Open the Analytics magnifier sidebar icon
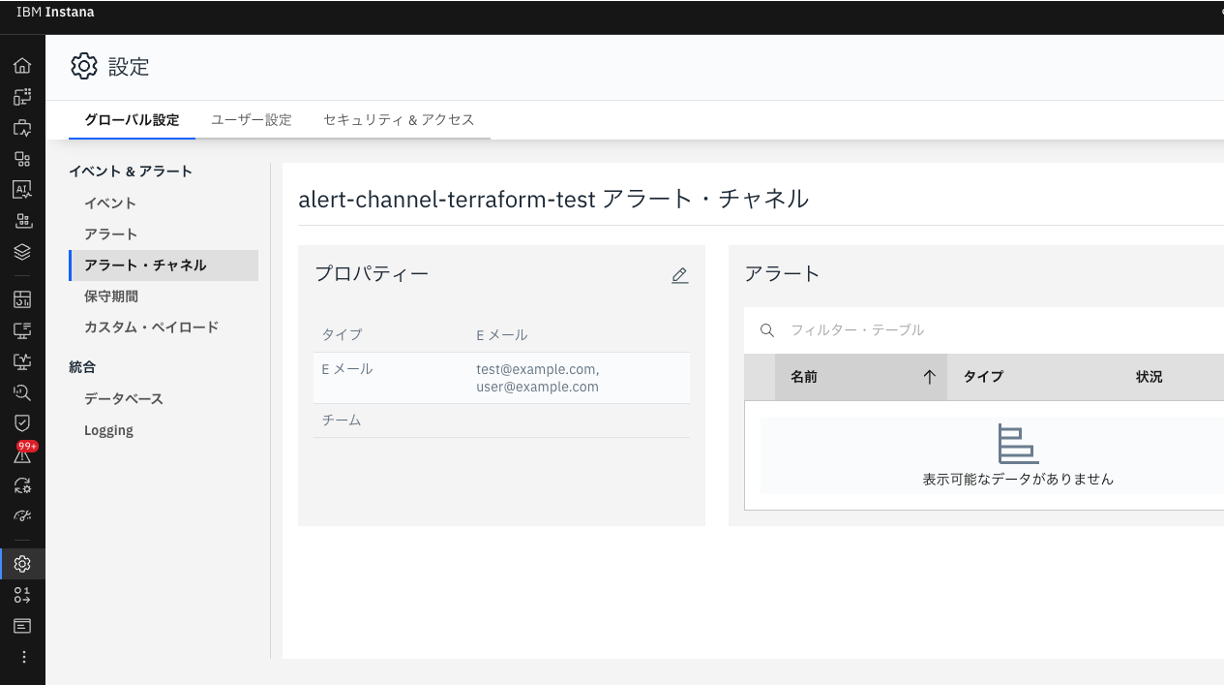Screen dimensions: 1224x686 (22, 391)
